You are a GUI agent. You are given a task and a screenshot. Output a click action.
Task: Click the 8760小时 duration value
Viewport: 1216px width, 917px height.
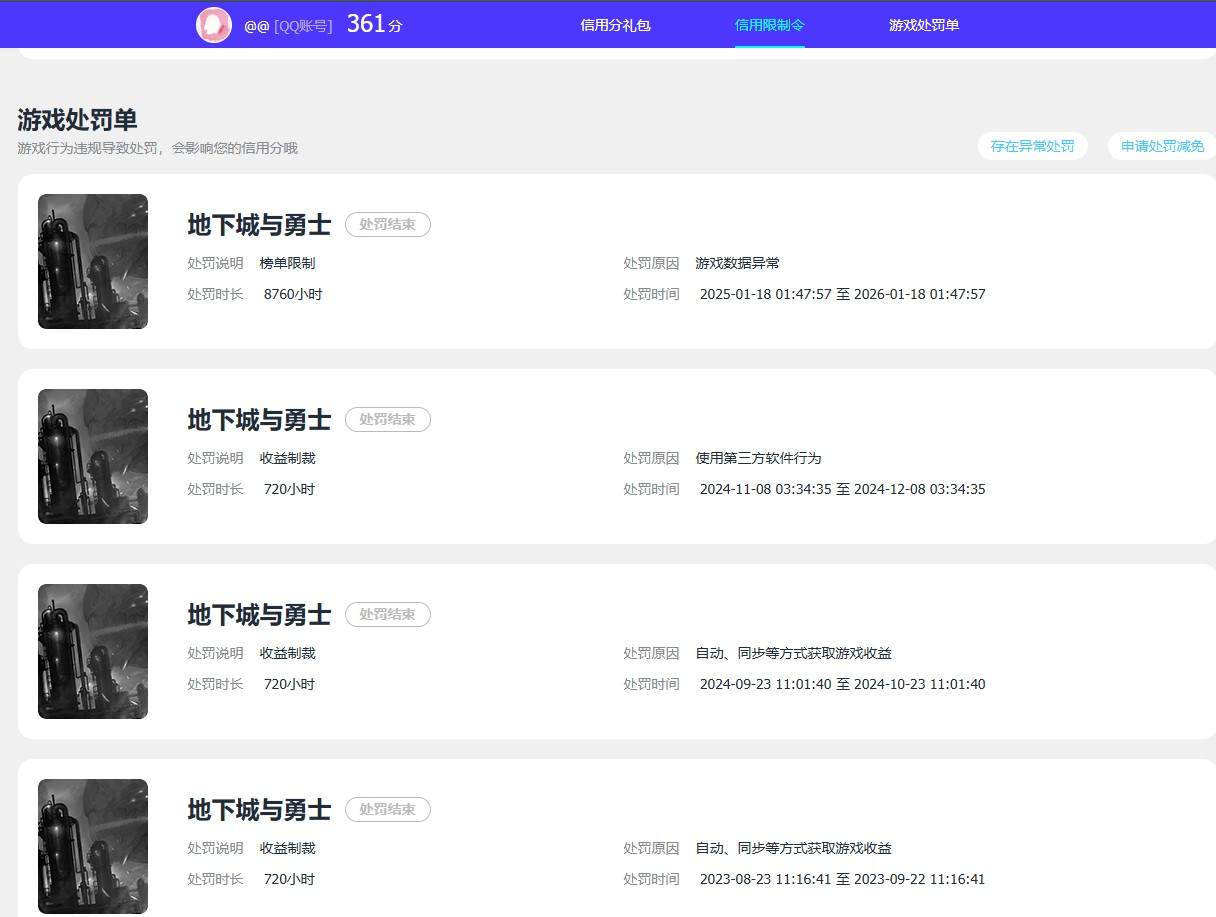pos(293,294)
